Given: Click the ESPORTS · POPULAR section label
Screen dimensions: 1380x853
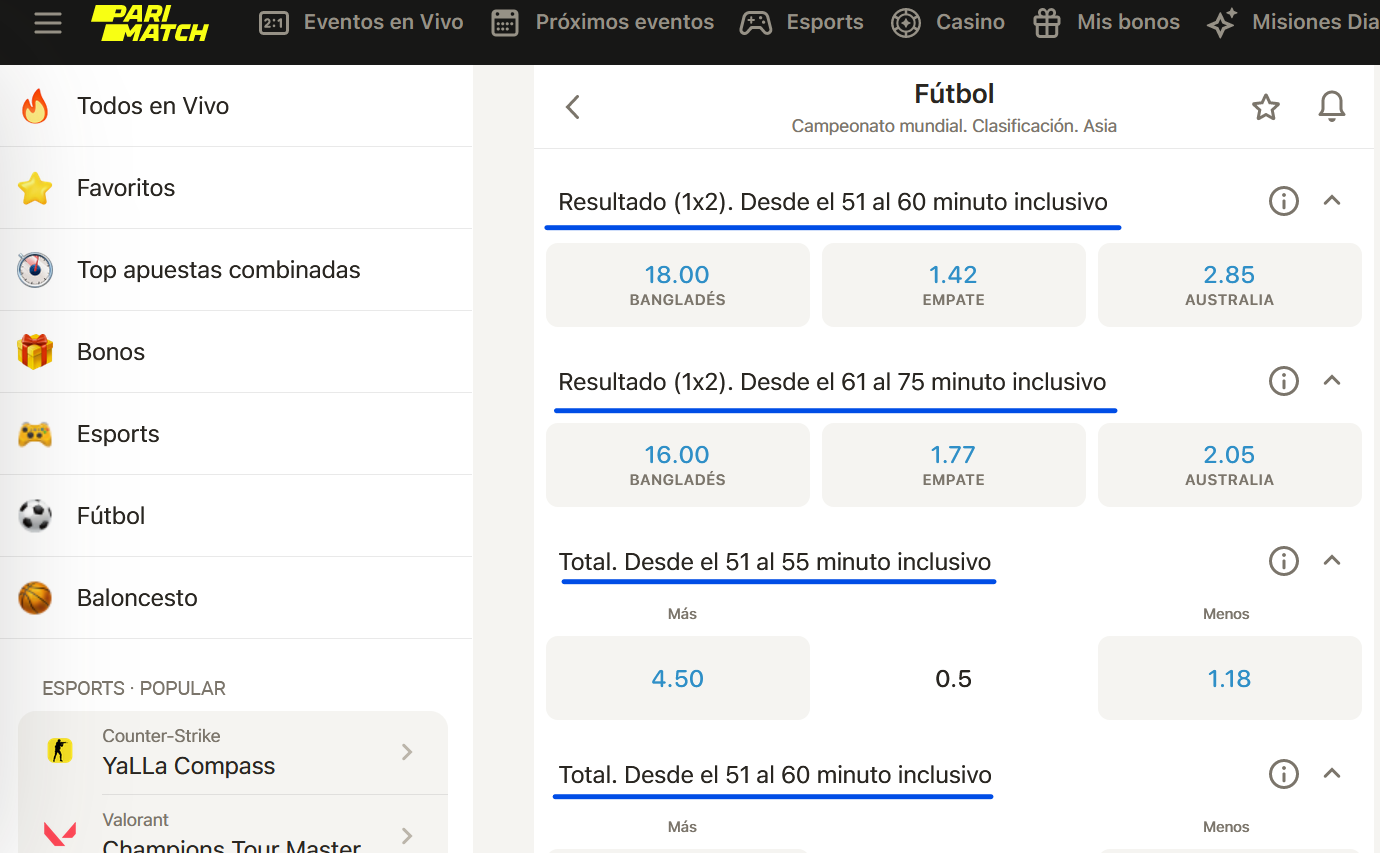Looking at the screenshot, I should 134,688.
